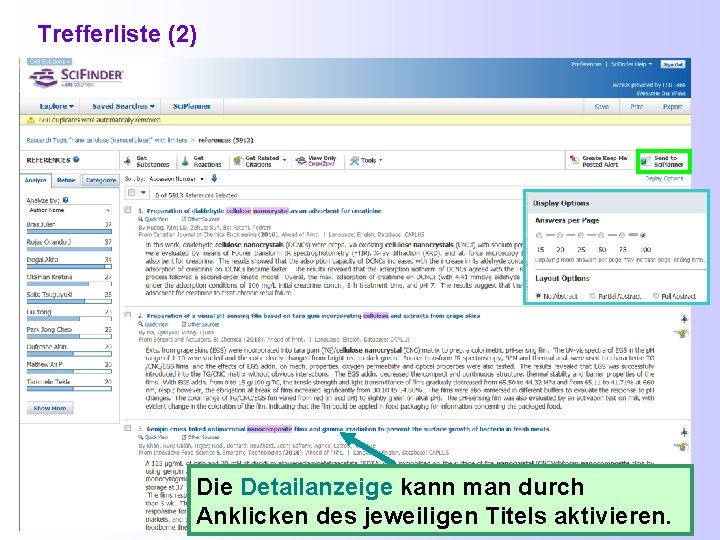Click the warning icon in yellow notice bar
This screenshot has height=540, width=720.
pyautogui.click(x=31, y=120)
